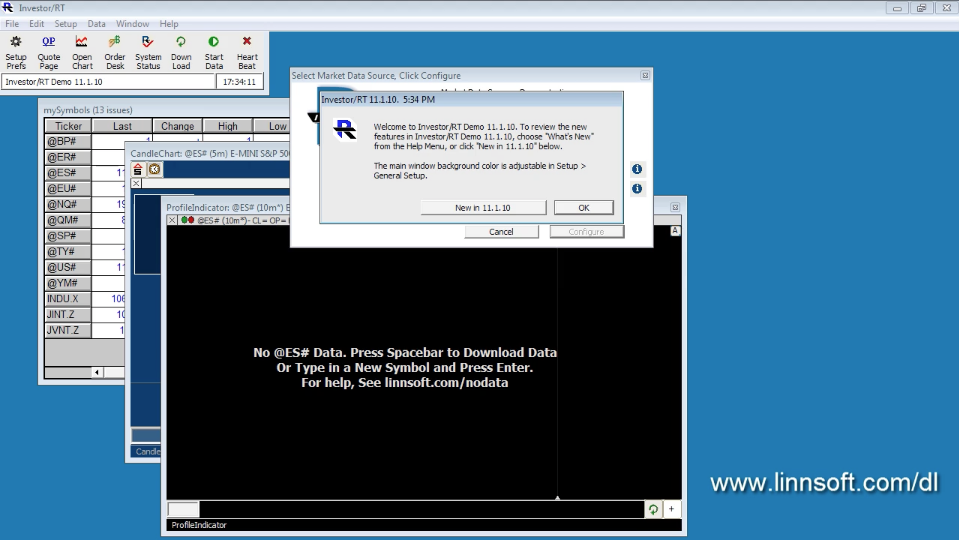This screenshot has height=540, width=959.
Task: Click the Change column header
Action: [177, 126]
